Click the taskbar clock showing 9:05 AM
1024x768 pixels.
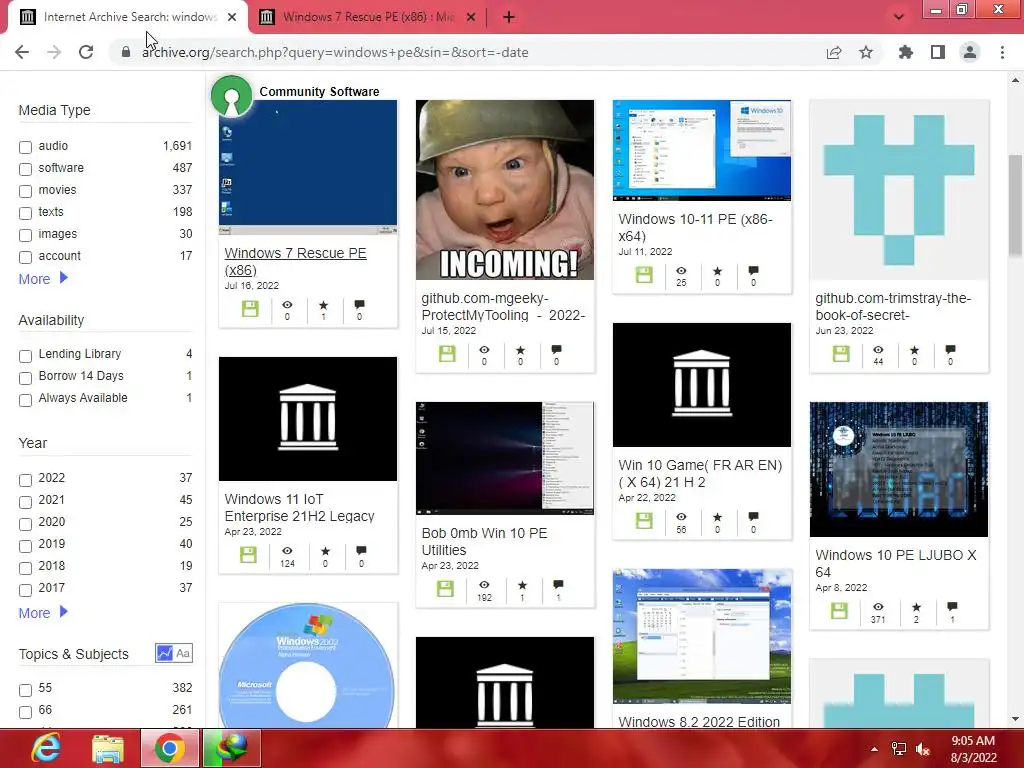pyautogui.click(x=973, y=749)
